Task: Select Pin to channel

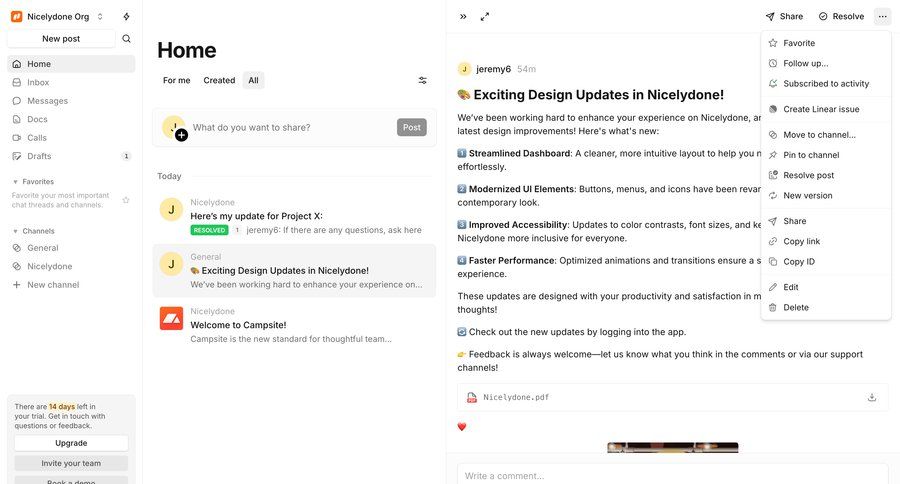Action: coord(826,155)
